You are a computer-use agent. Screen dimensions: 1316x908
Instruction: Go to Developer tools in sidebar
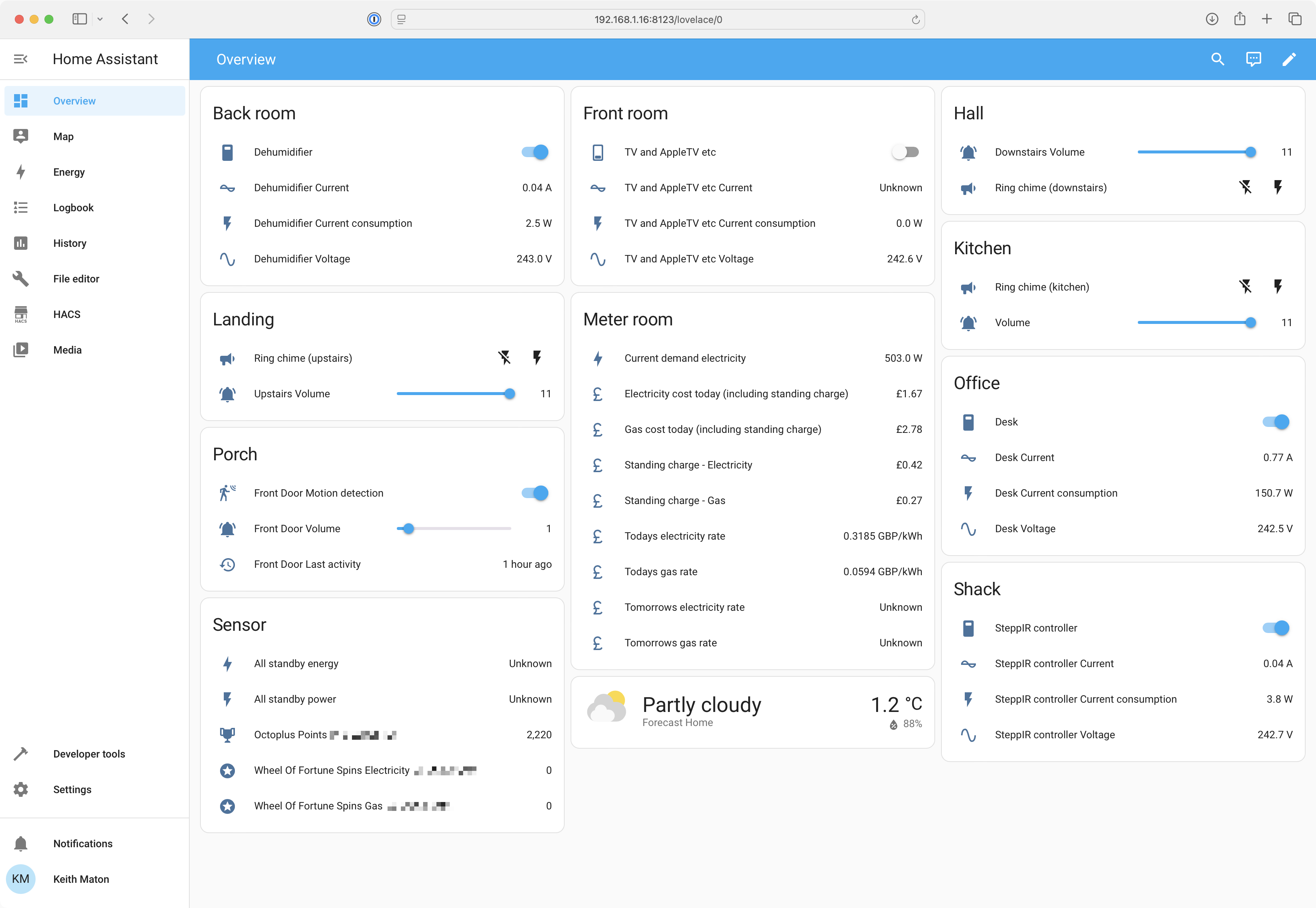(89, 754)
